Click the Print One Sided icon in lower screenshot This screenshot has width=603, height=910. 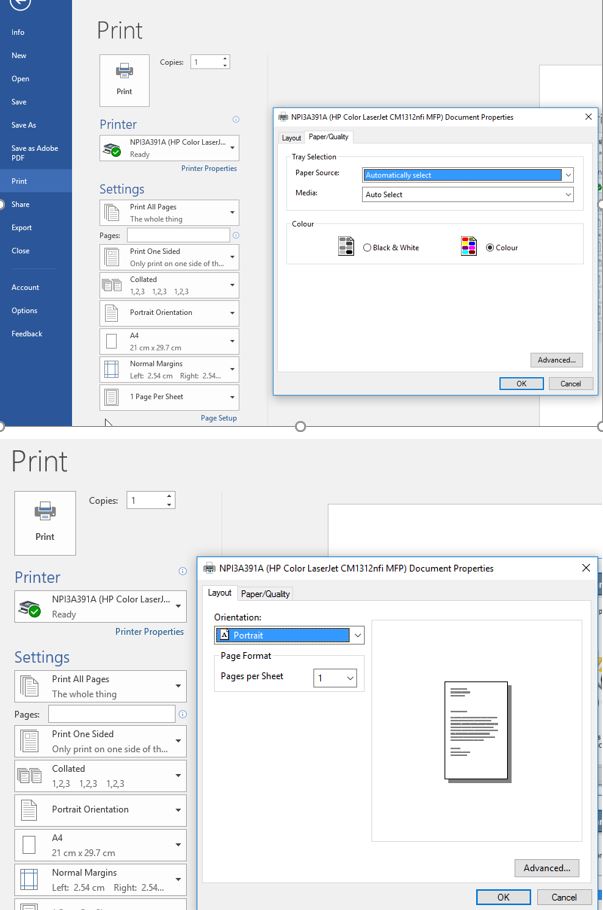(29, 741)
